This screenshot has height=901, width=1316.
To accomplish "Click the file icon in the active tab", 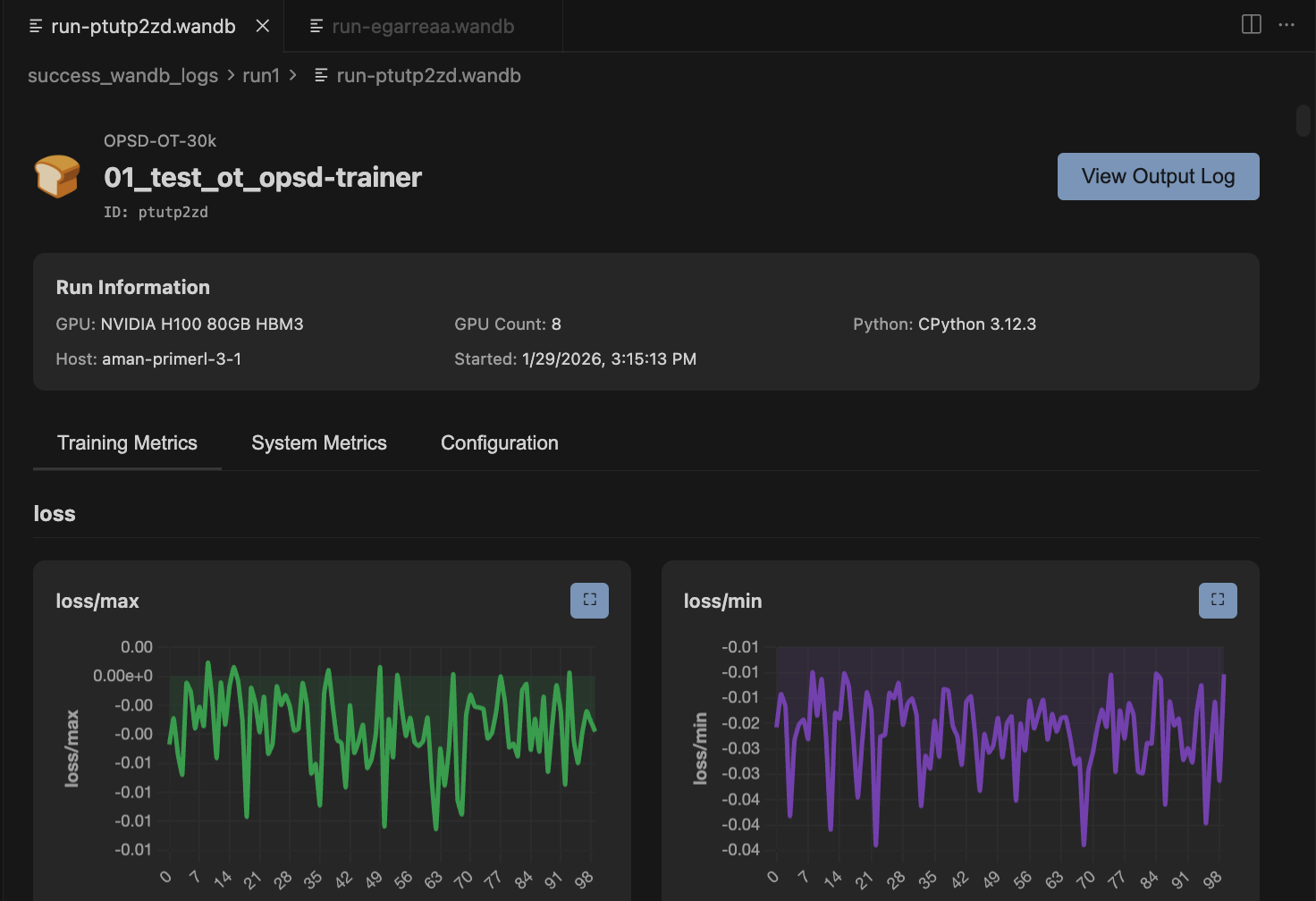I will pos(35,26).
